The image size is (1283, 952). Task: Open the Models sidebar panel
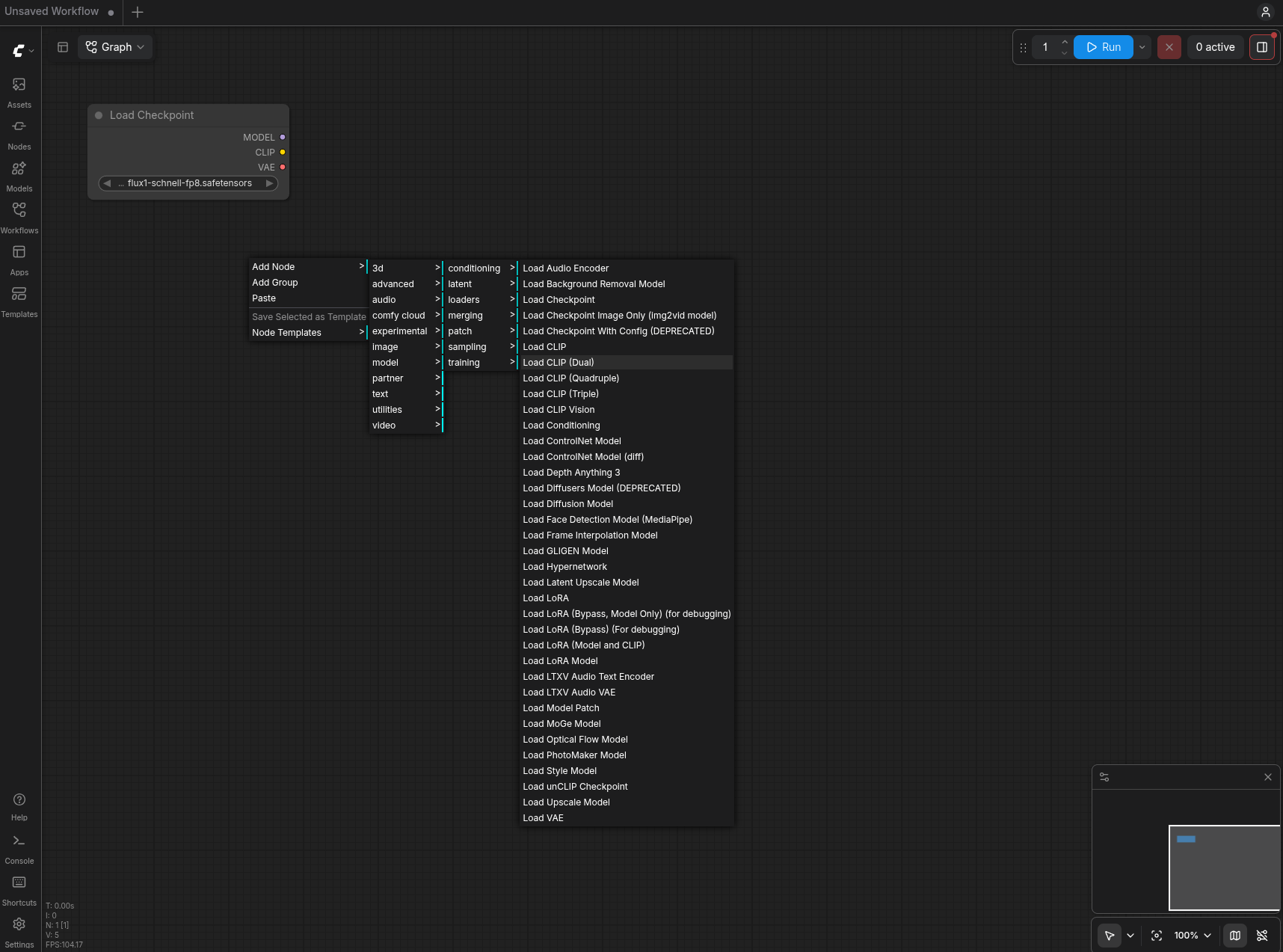tap(19, 176)
